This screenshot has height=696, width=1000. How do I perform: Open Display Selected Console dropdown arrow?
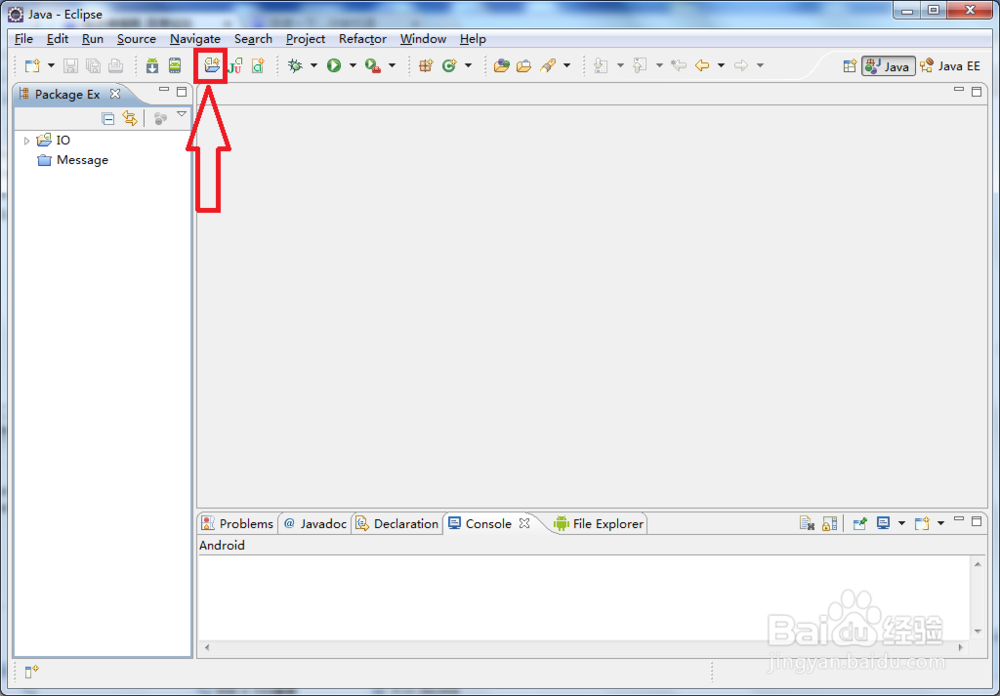coord(902,524)
